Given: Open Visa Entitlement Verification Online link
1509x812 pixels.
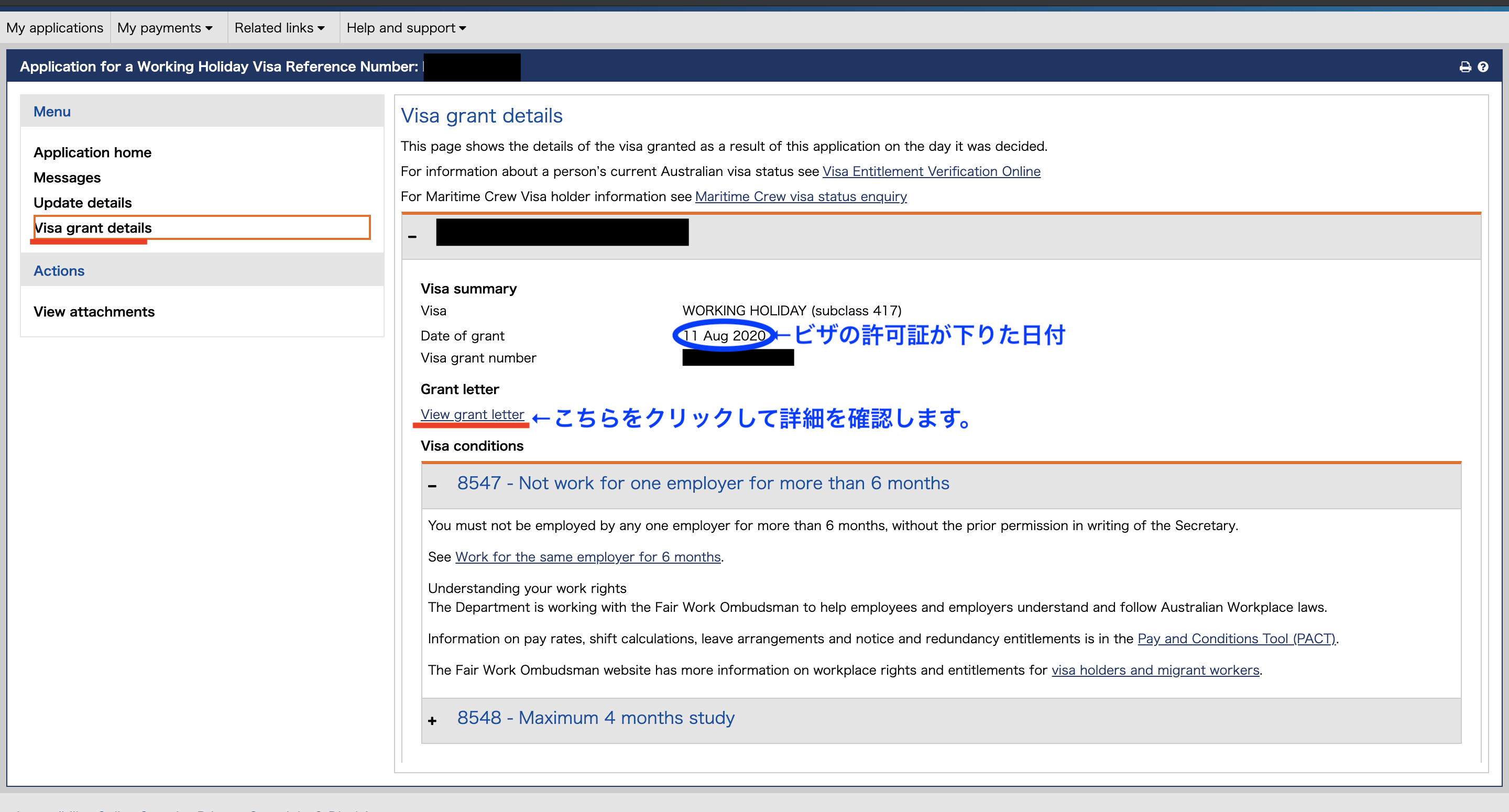Looking at the screenshot, I should tap(931, 171).
